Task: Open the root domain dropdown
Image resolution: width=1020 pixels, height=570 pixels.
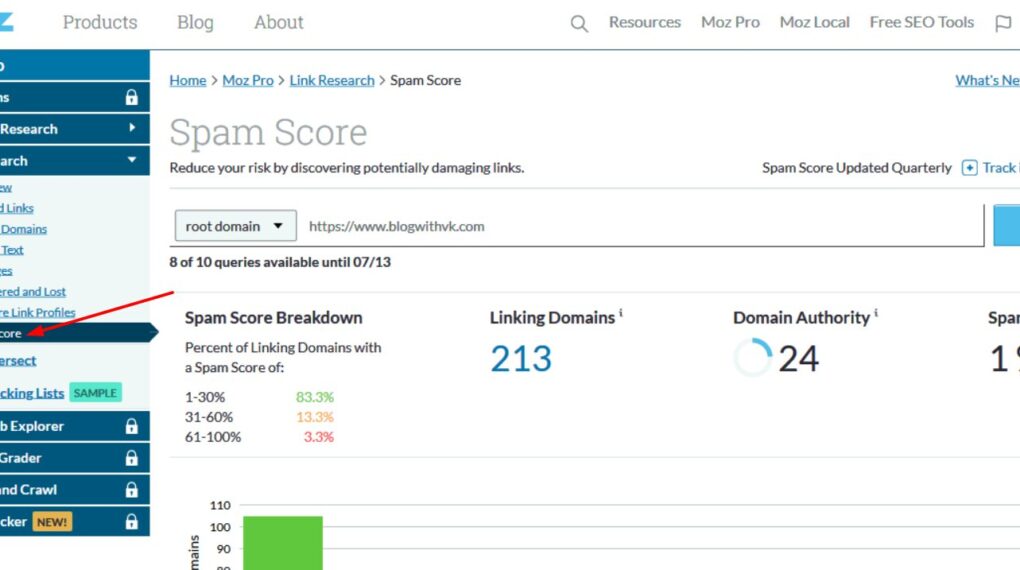Action: [x=235, y=226]
